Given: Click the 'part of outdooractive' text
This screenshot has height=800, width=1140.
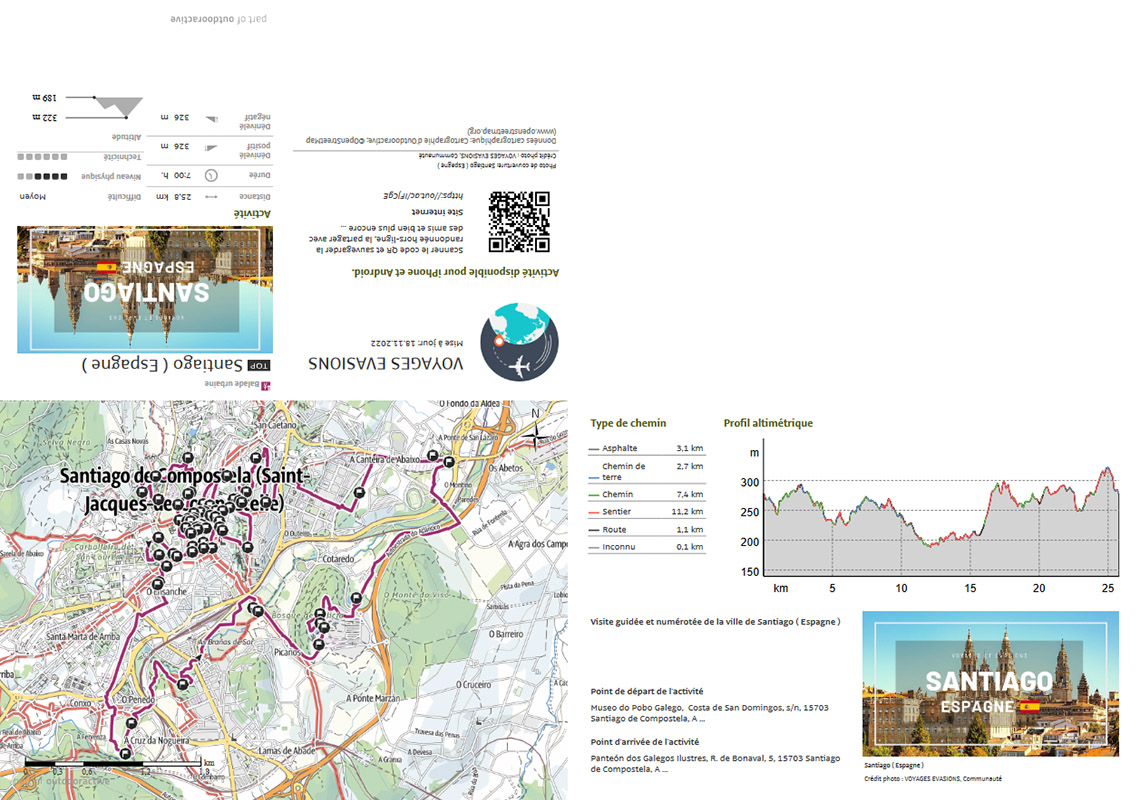Looking at the screenshot, I should click(x=218, y=19).
